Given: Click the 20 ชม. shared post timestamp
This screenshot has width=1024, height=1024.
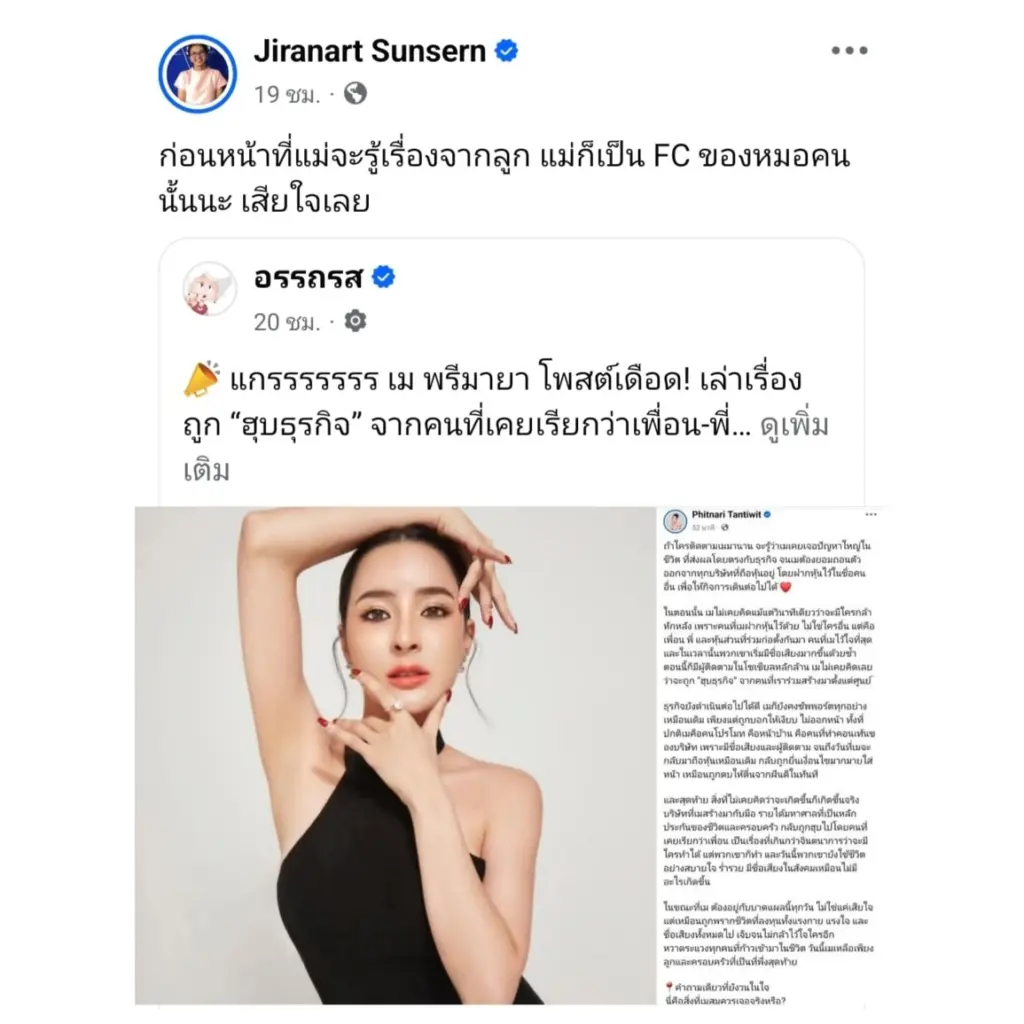Looking at the screenshot, I should click(x=287, y=322).
